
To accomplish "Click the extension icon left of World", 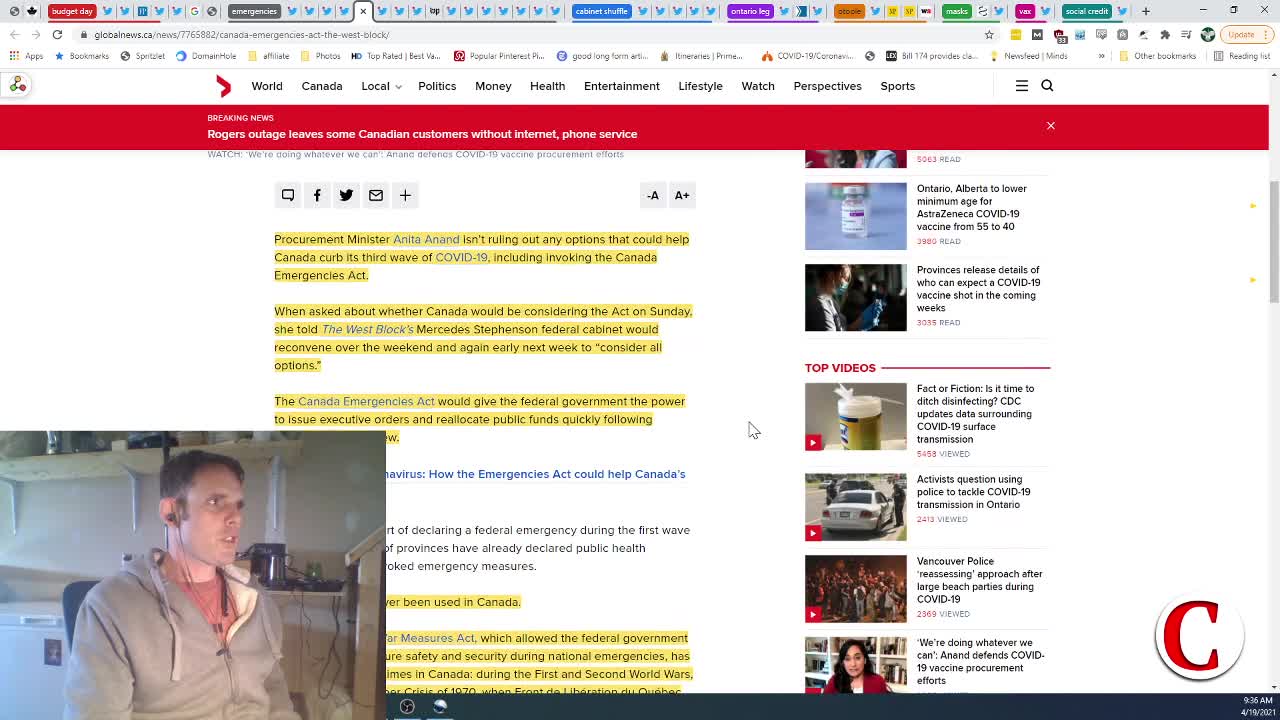I will pos(17,86).
